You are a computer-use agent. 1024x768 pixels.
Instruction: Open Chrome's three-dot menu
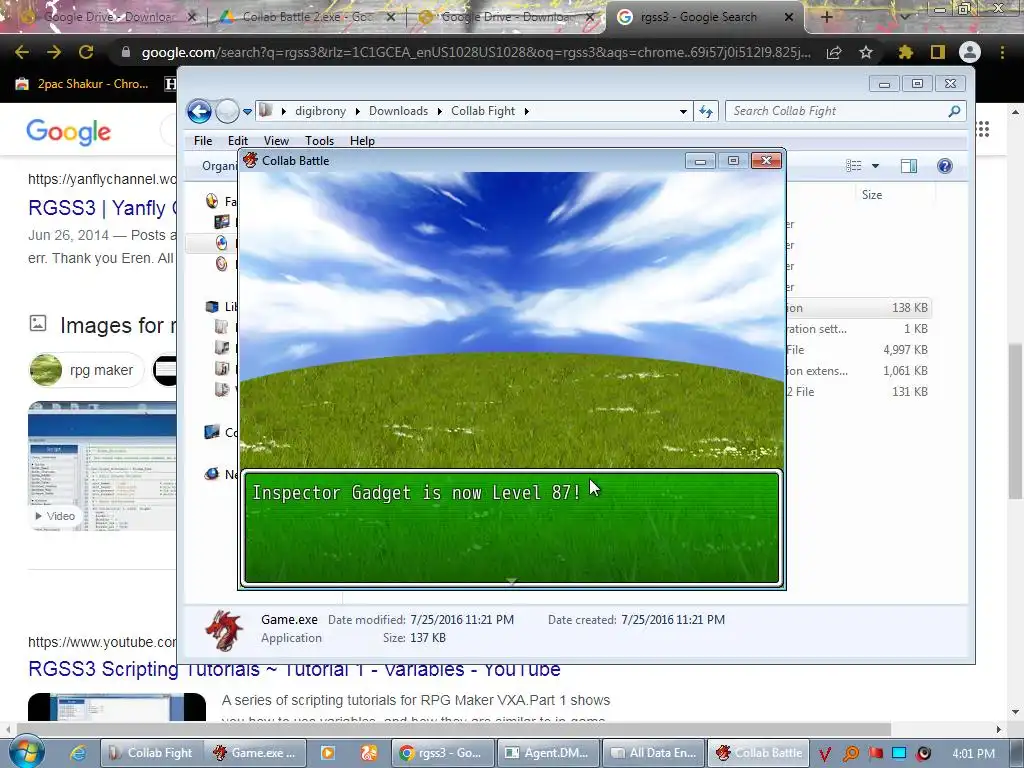[1002, 52]
